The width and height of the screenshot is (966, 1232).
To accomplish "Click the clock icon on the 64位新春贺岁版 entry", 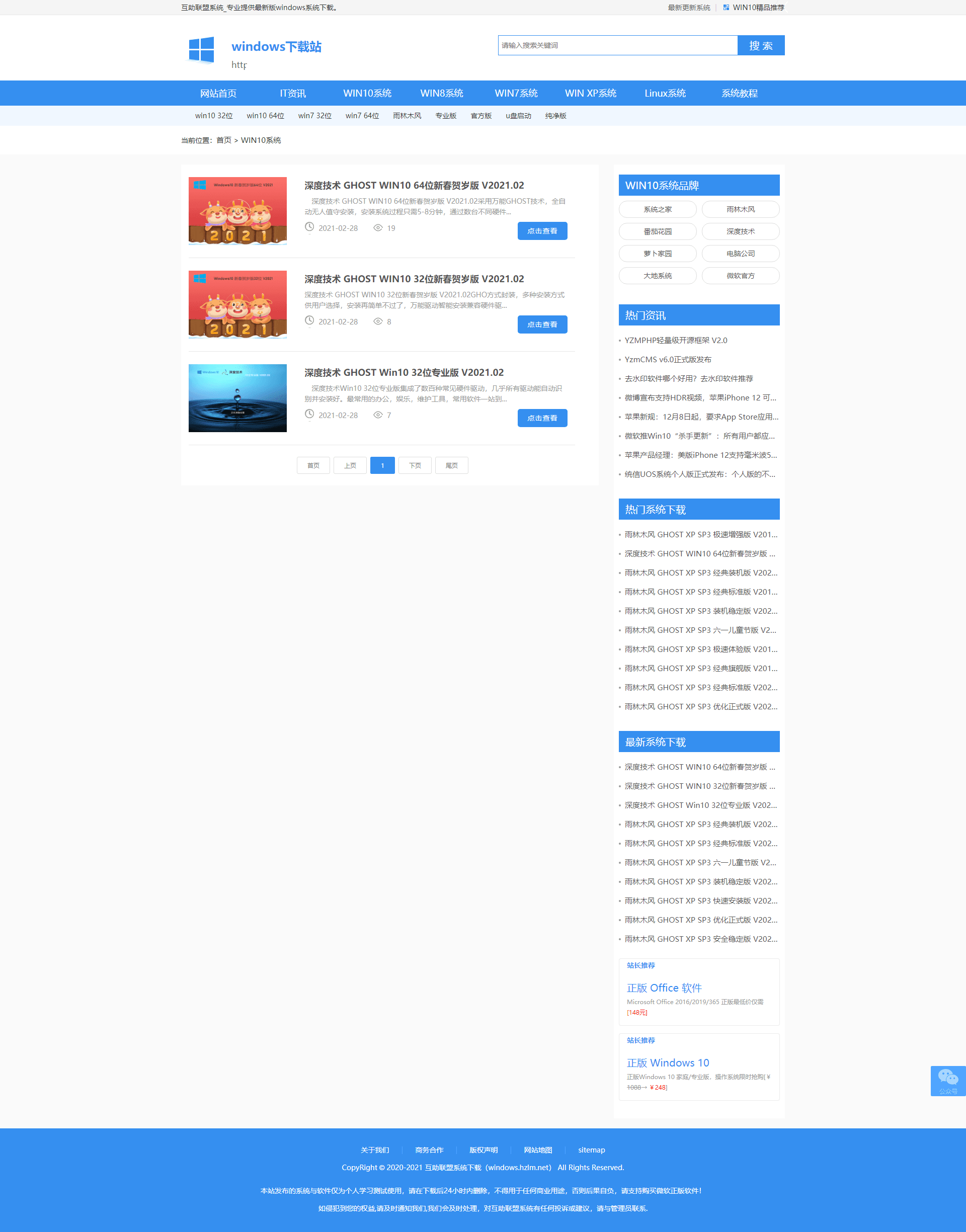I will 309,227.
